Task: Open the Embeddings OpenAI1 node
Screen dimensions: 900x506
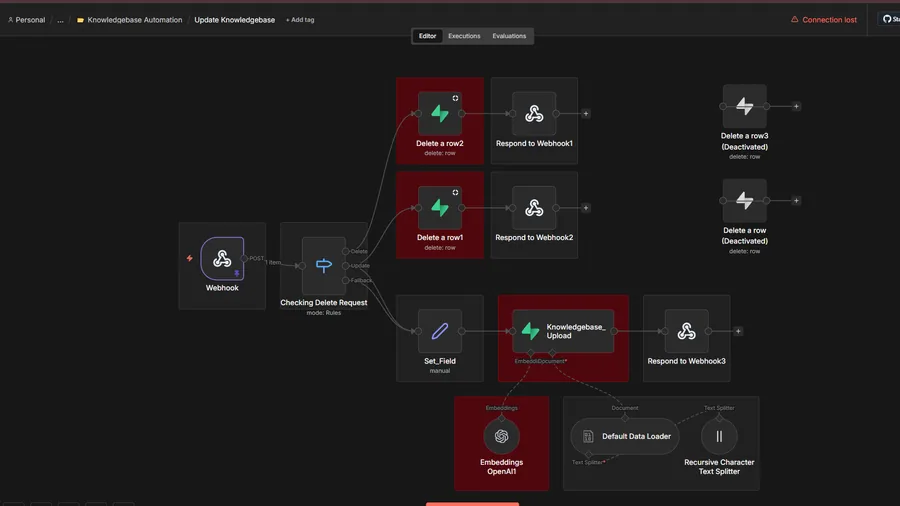Action: (501, 437)
